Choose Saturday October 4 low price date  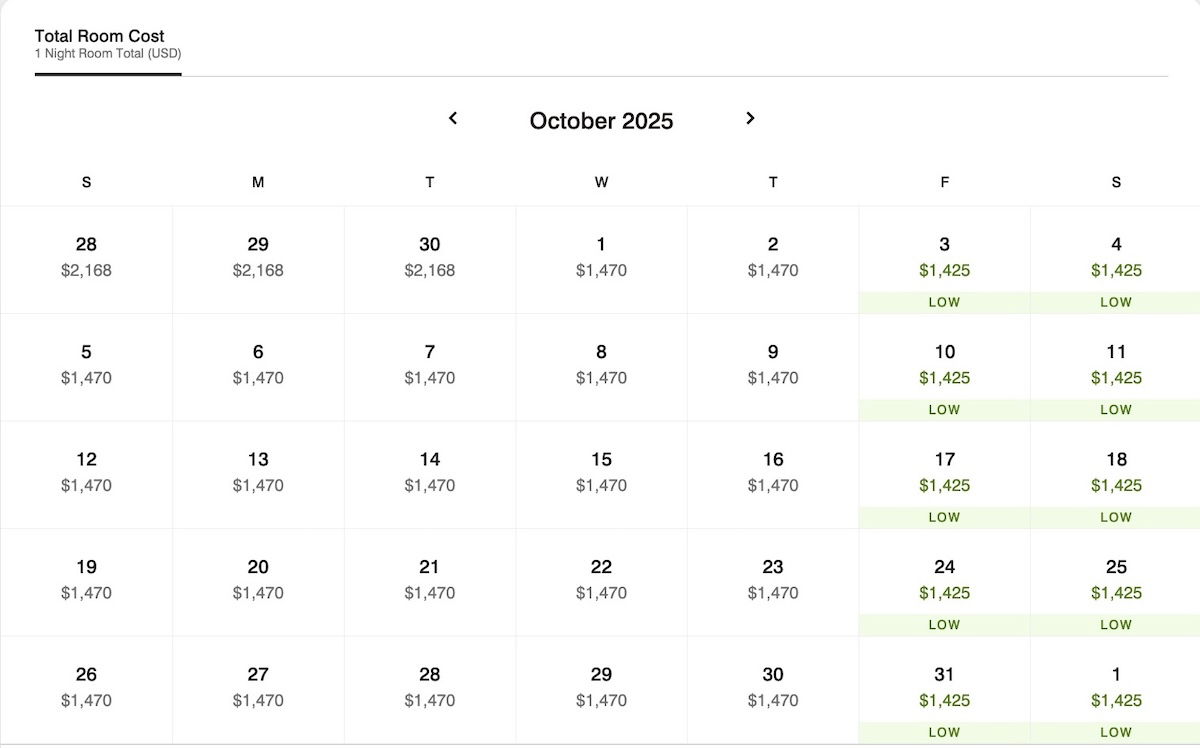[x=1116, y=260]
